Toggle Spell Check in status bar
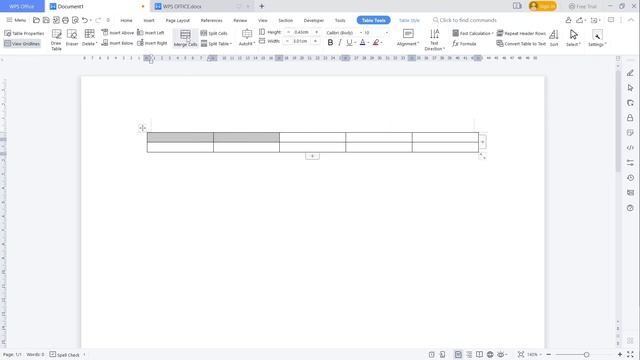 click(64, 354)
